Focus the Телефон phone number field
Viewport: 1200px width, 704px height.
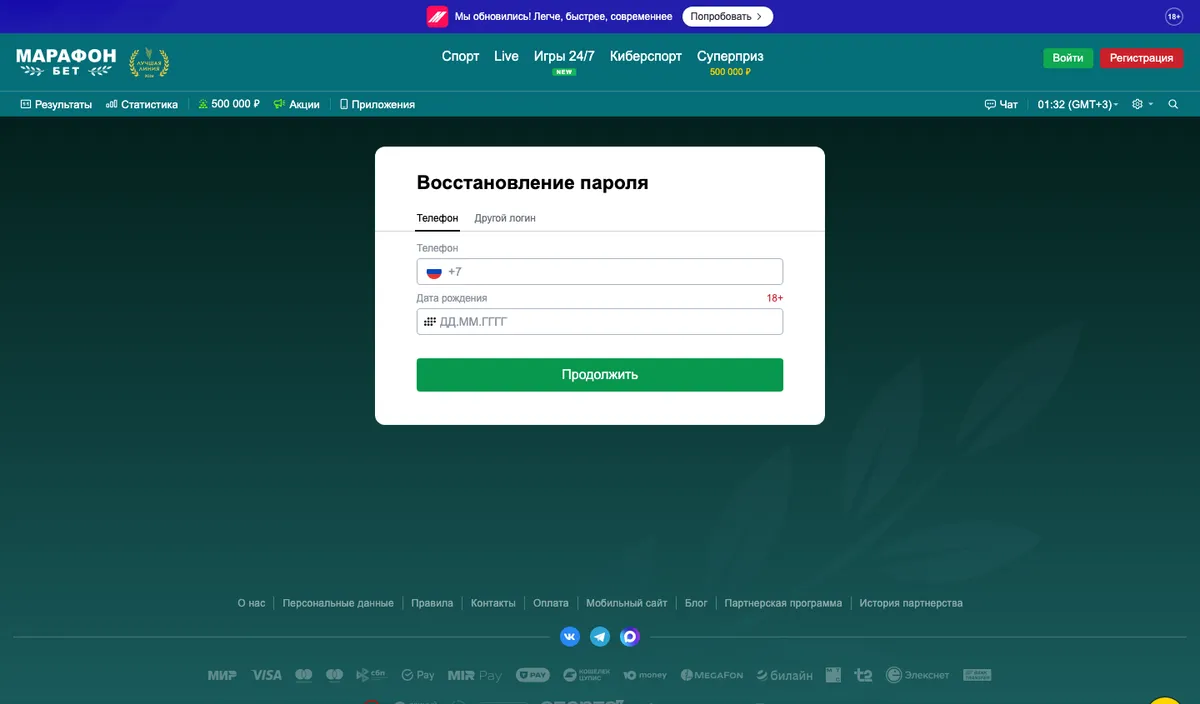pos(600,272)
